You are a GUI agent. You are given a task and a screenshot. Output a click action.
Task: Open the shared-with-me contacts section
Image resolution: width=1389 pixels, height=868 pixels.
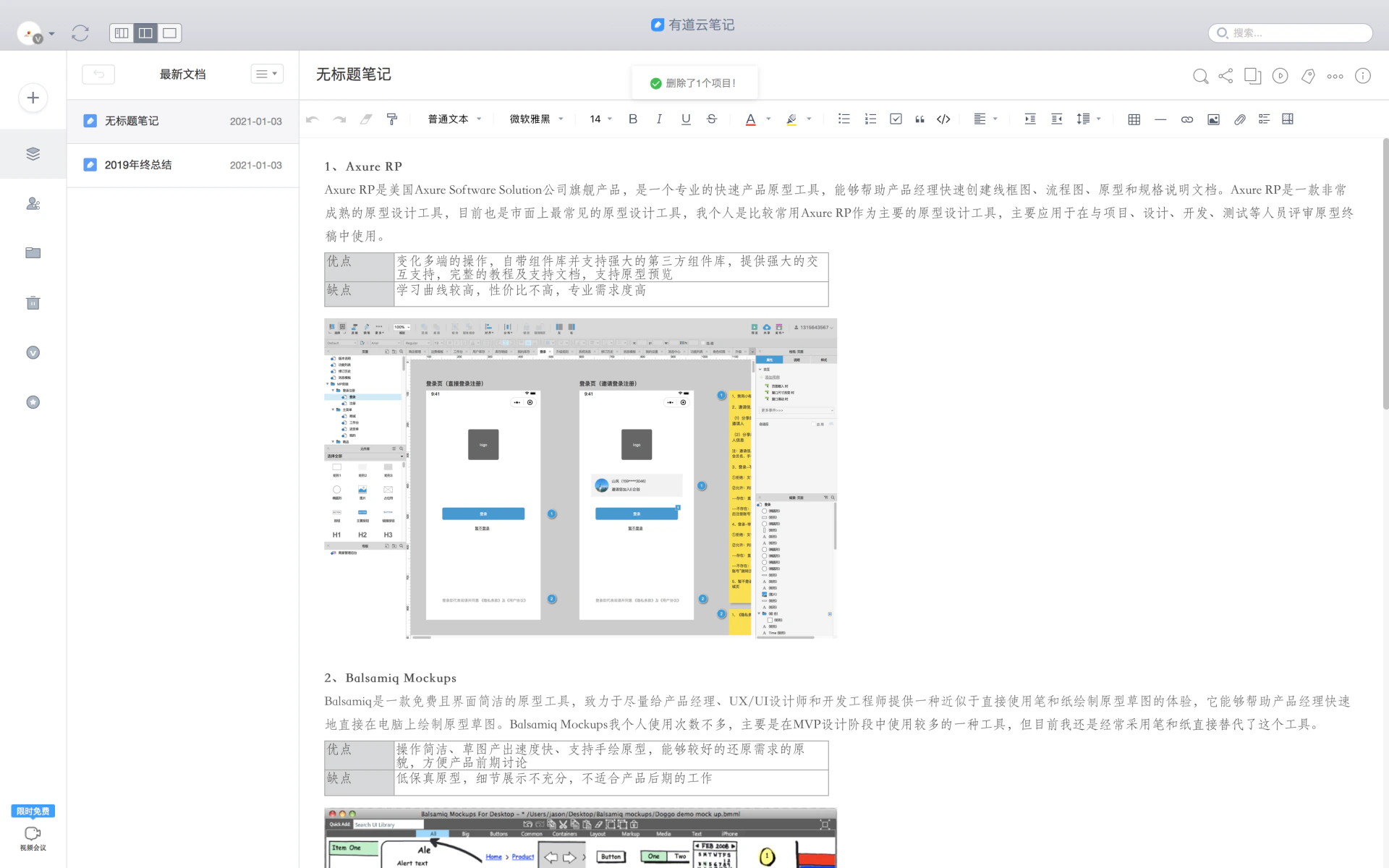click(33, 204)
